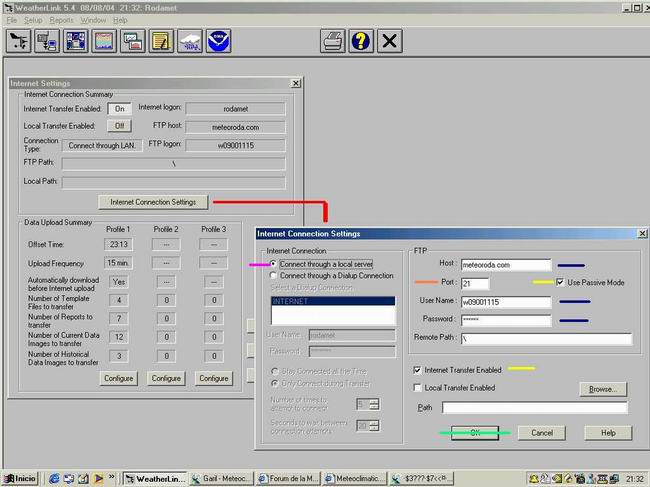
Task: Open the Setup menu
Action: coord(33,20)
